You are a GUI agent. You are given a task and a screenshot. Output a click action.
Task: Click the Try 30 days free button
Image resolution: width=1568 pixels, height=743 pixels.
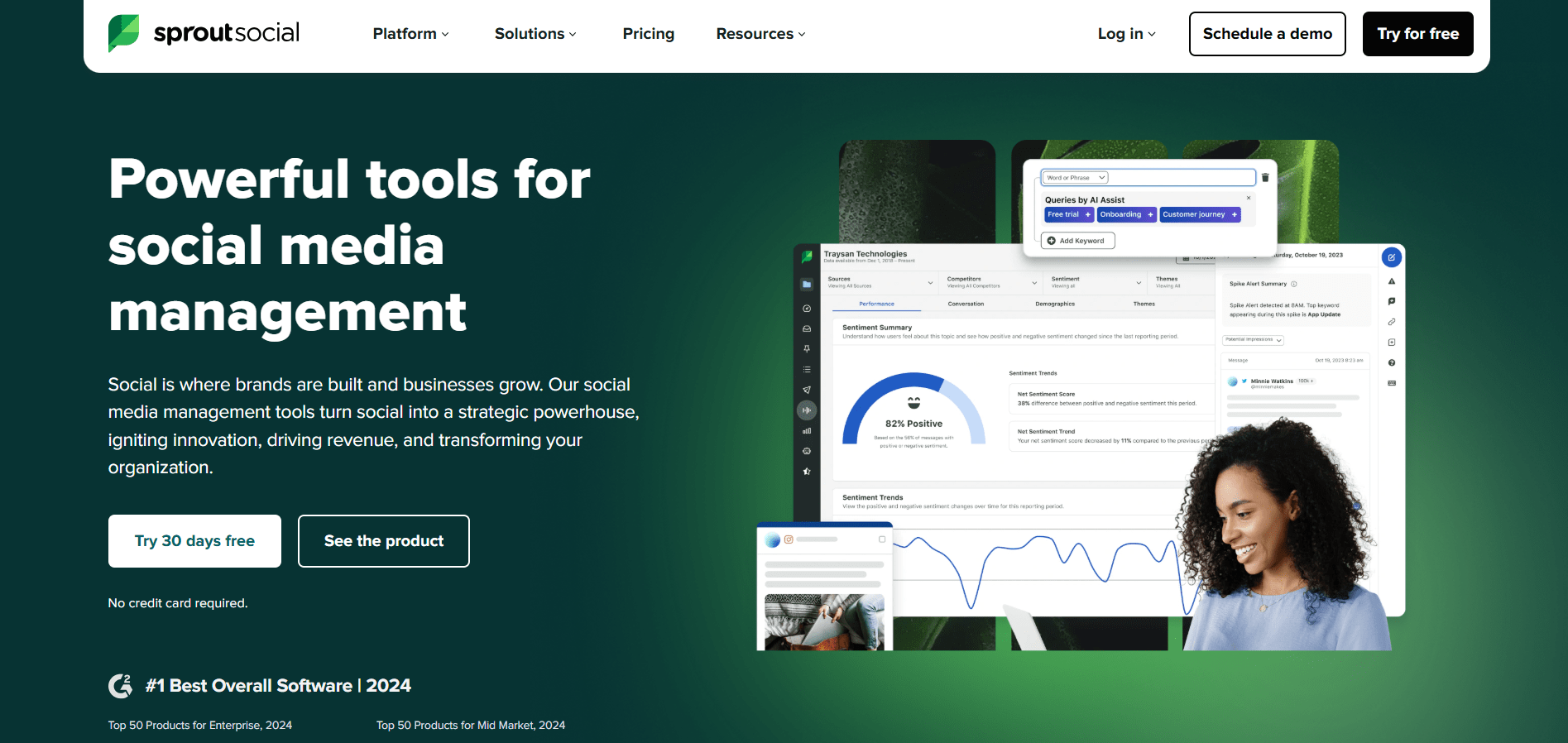point(194,541)
